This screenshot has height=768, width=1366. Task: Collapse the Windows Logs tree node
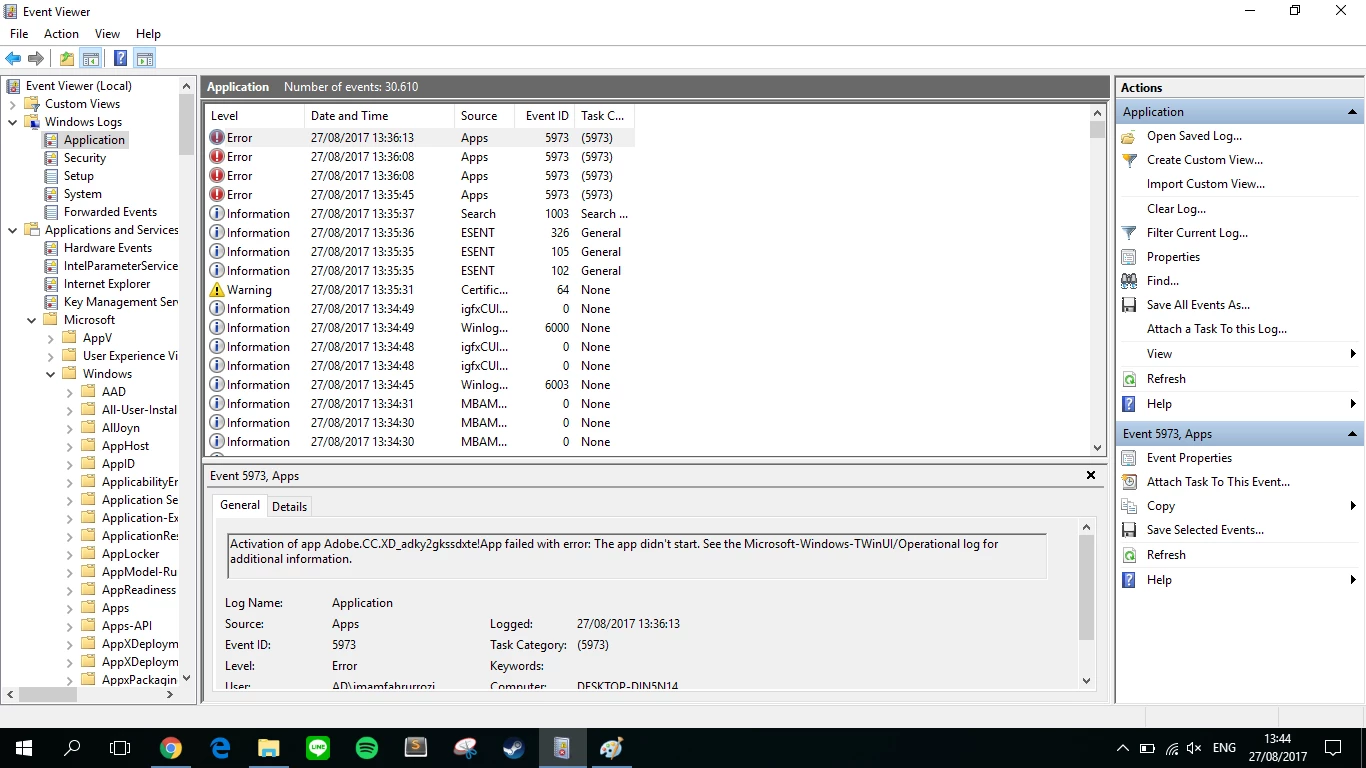(12, 122)
